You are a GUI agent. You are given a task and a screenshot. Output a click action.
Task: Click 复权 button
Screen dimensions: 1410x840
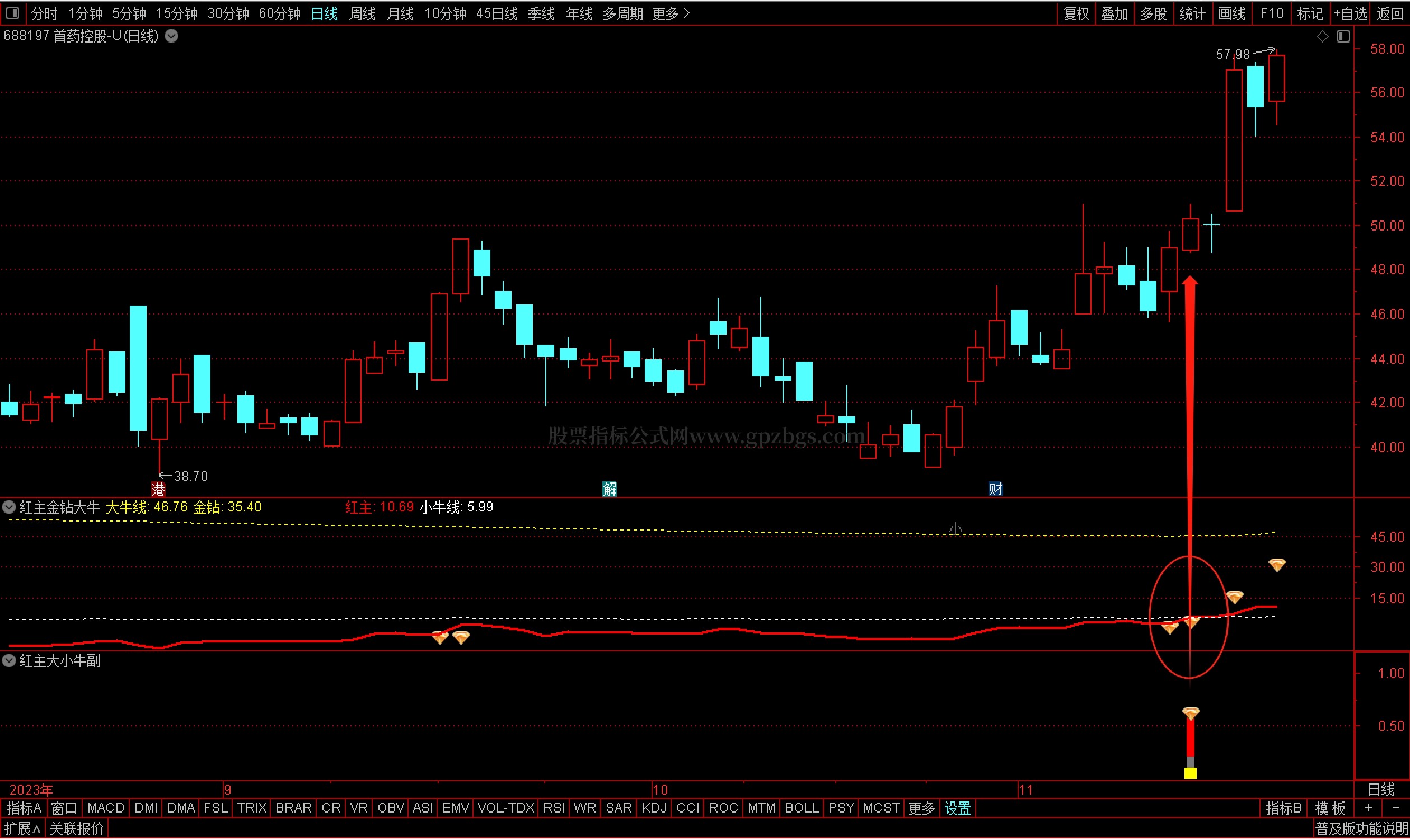click(x=1076, y=13)
